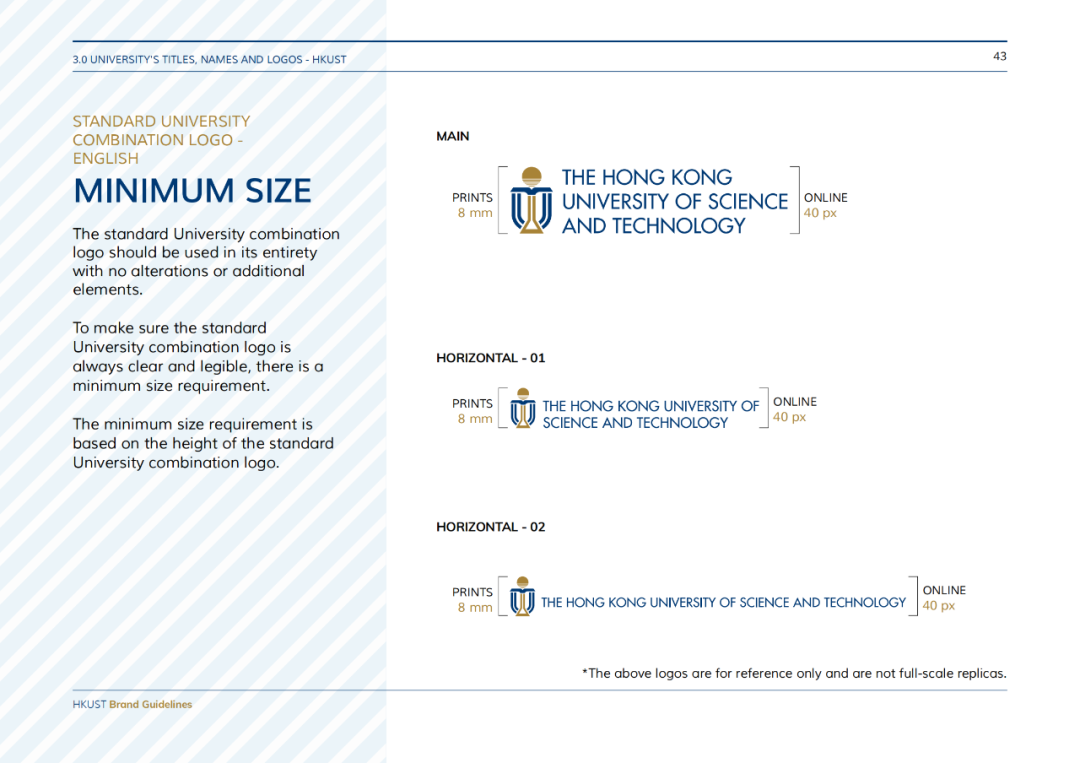
Task: Click the single-line university name in Horizontal 02
Action: (723, 603)
